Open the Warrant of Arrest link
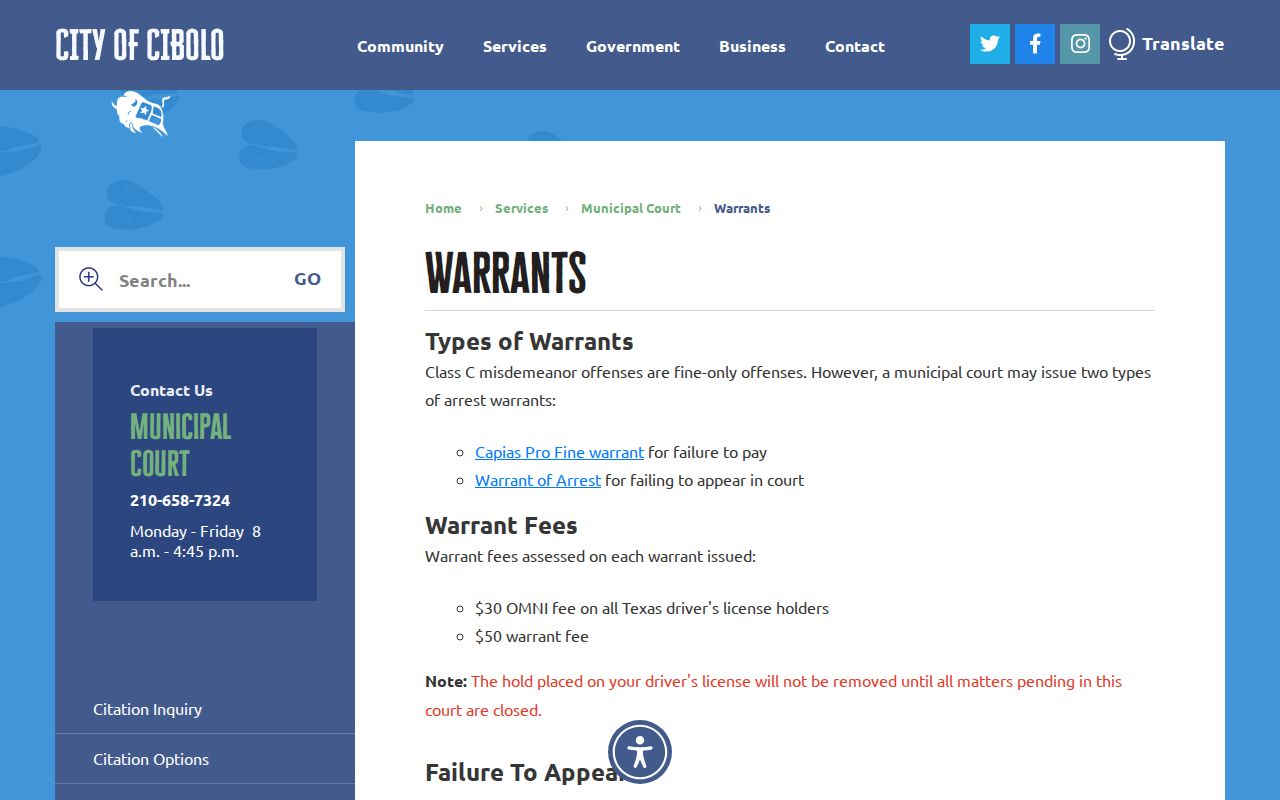The height and width of the screenshot is (800, 1280). [x=538, y=480]
